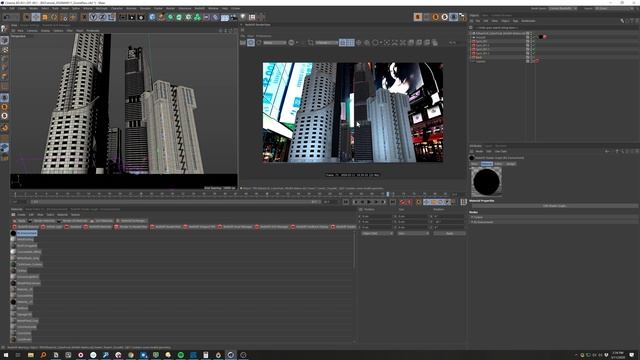The height and width of the screenshot is (360, 640).
Task: Add a Cube primitive from toolbar
Action: (152, 17)
